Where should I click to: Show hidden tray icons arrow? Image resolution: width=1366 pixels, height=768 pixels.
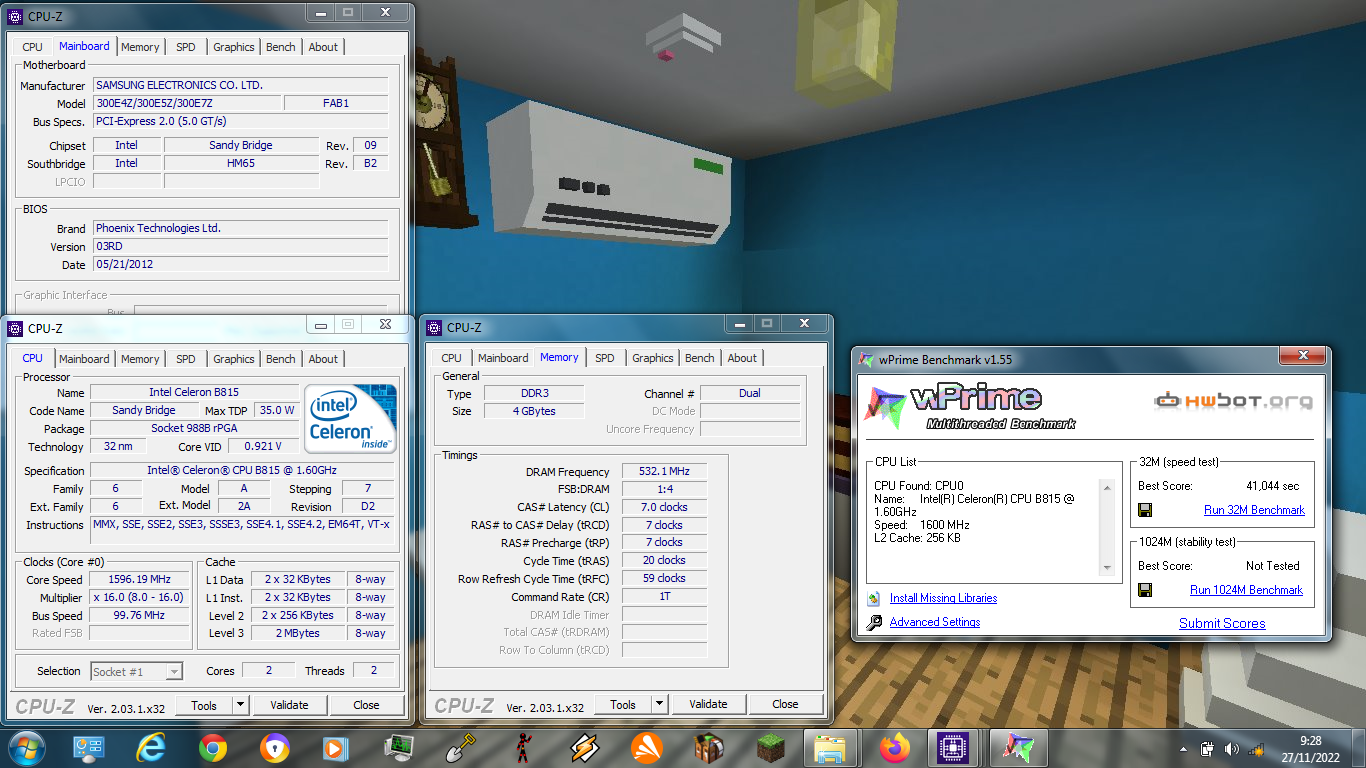point(1183,749)
